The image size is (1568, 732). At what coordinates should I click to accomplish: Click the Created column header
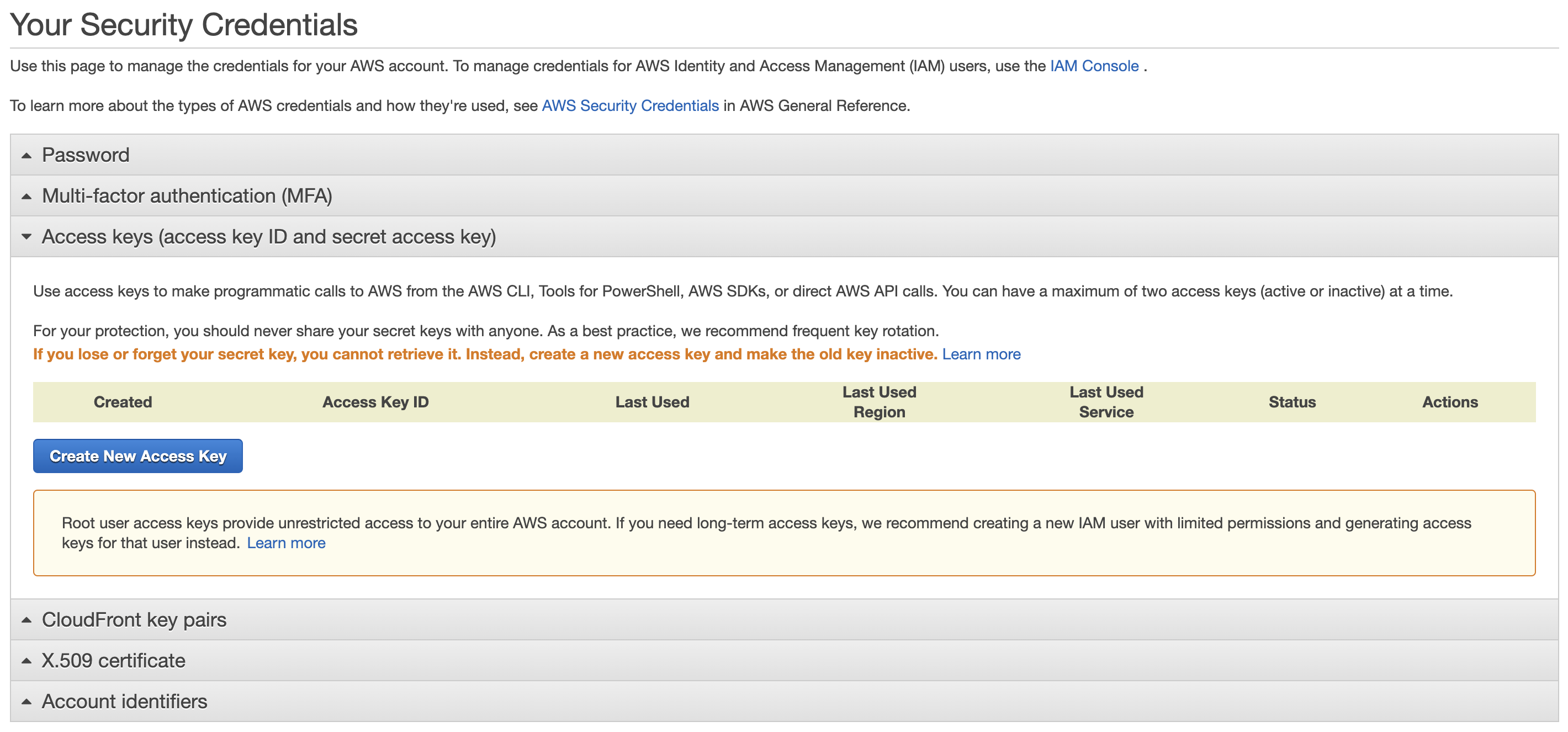click(123, 402)
